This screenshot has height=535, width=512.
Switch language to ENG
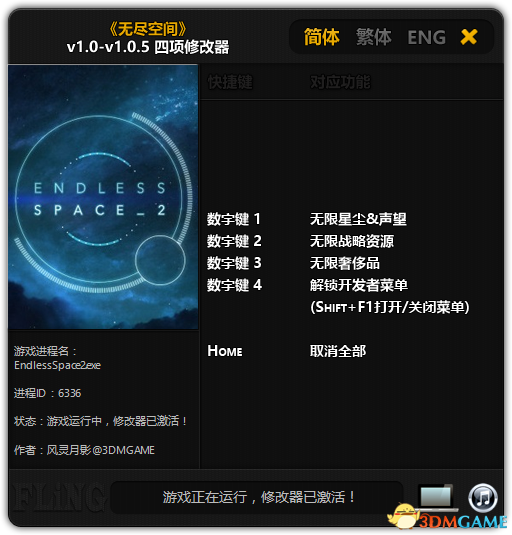click(427, 38)
